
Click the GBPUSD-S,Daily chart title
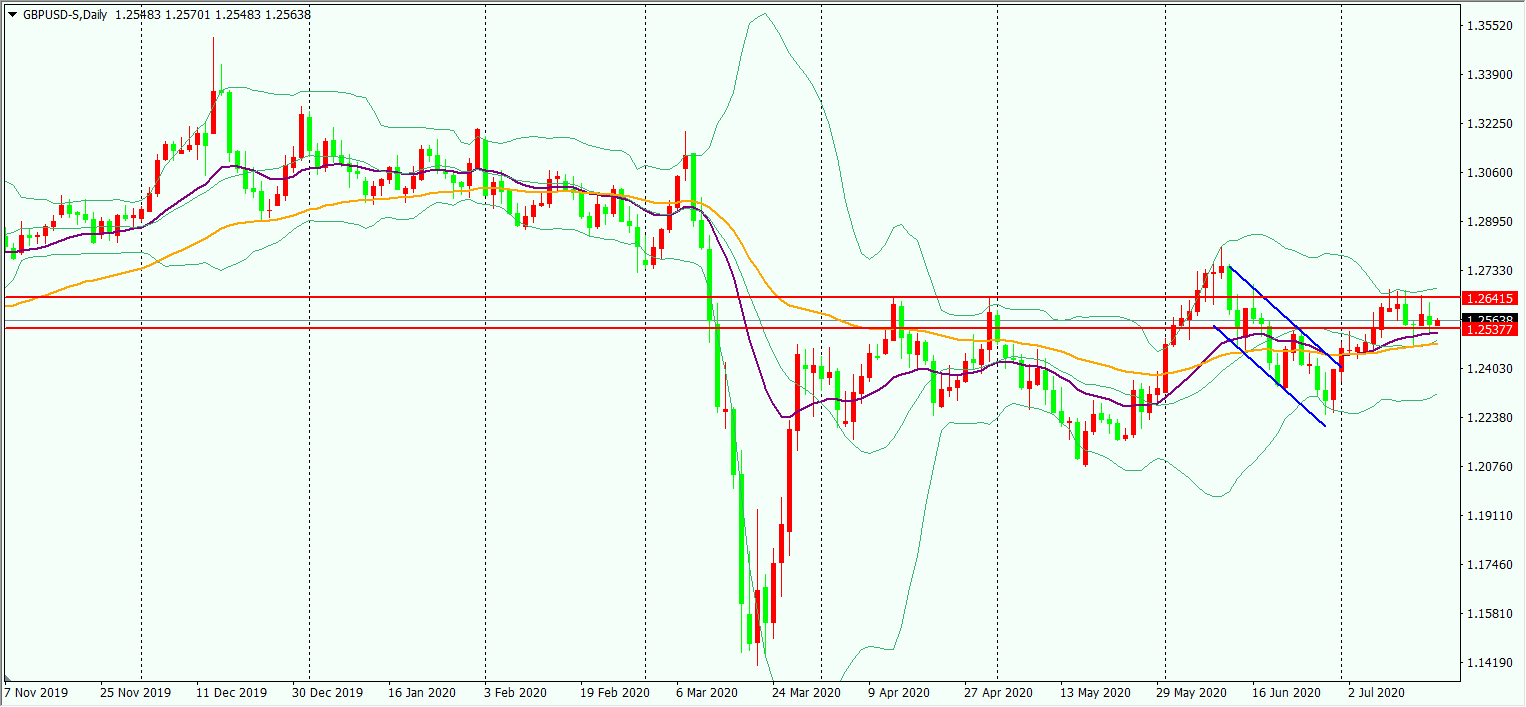65,13
